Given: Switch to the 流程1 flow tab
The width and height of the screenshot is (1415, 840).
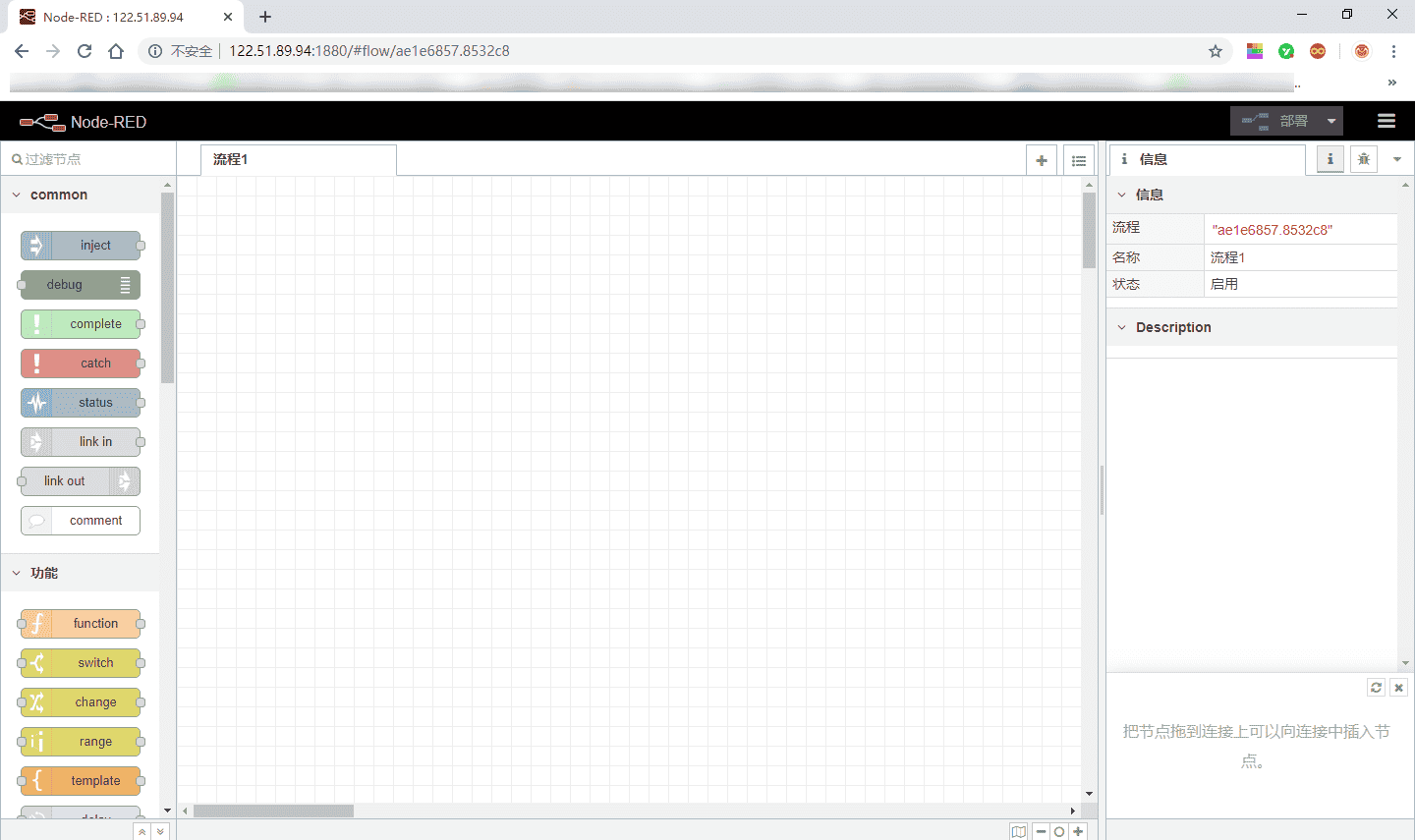Looking at the screenshot, I should click(298, 159).
